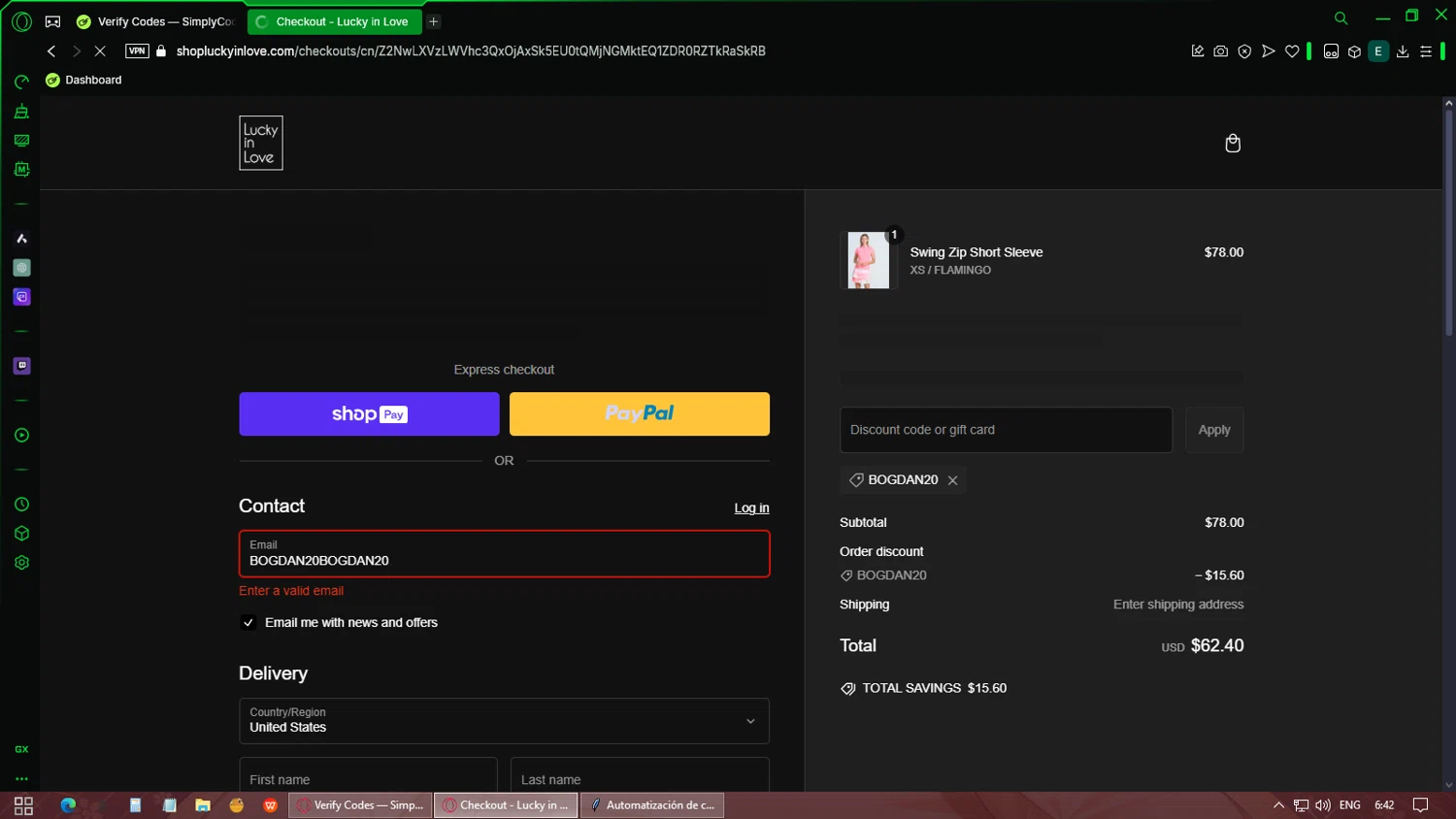1456x819 pixels.
Task: Select the Checkout - Lucky in Love tab
Action: 335,21
